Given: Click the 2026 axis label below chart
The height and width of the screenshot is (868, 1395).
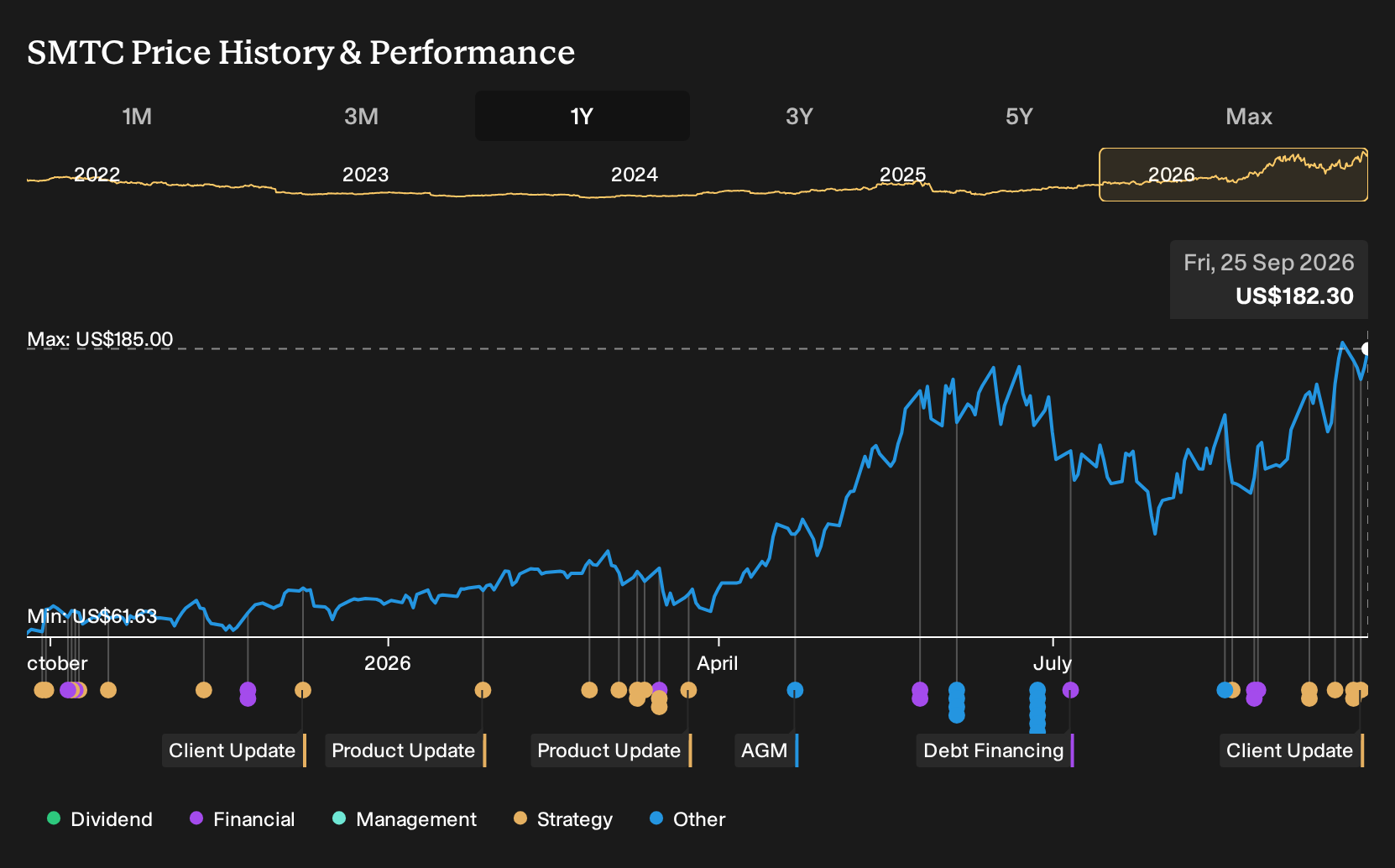Looking at the screenshot, I should [387, 663].
